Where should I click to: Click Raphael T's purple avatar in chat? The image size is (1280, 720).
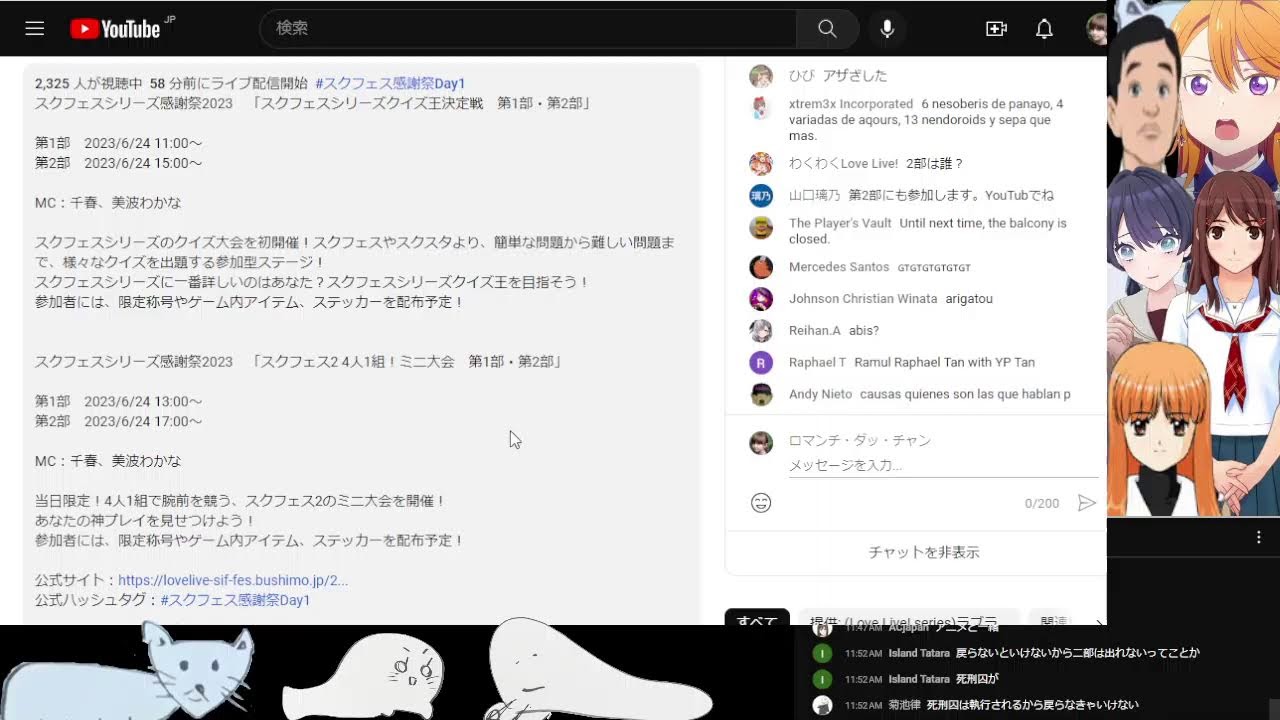761,362
